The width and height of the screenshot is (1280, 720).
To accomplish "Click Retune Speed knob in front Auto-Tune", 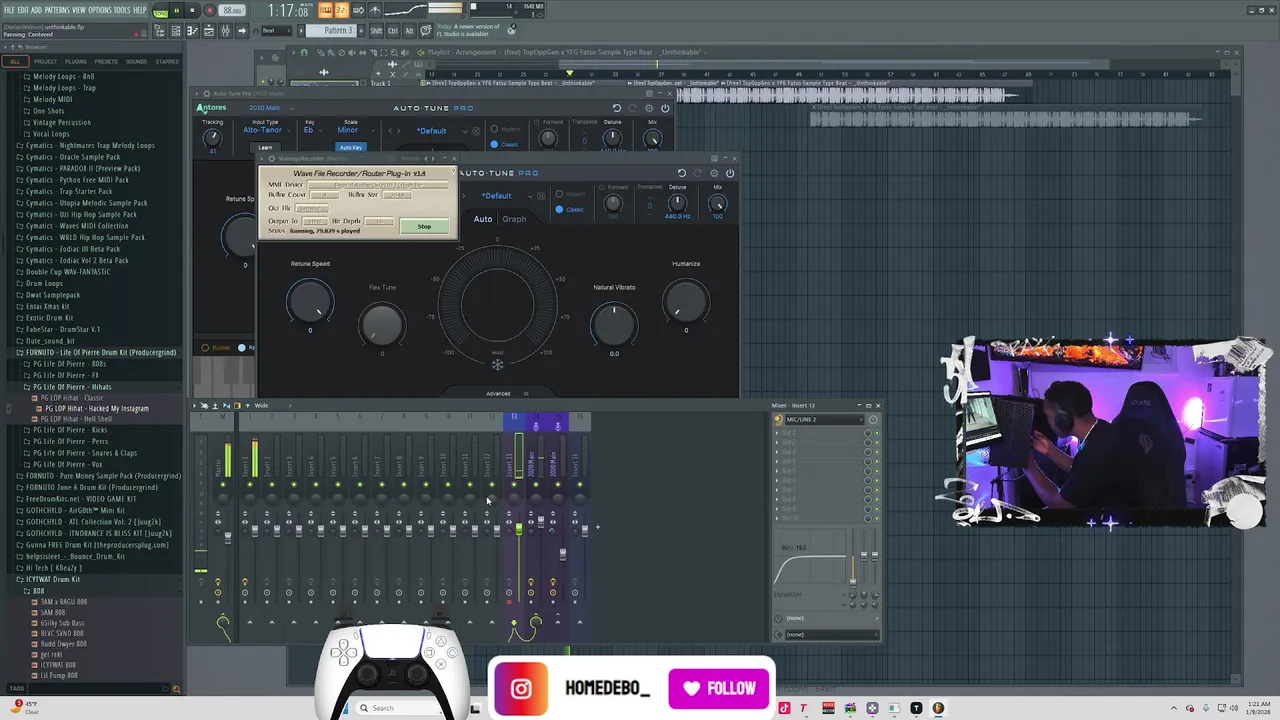I will coord(310,300).
